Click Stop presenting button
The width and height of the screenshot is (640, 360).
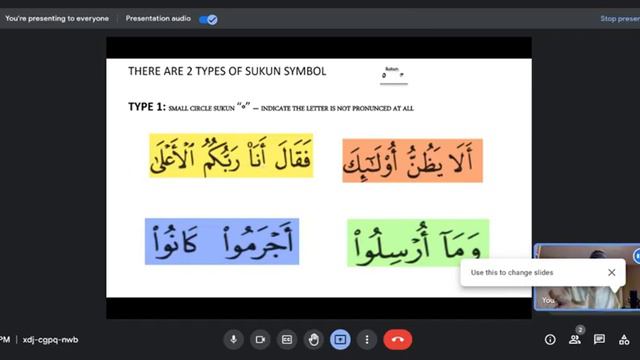pos(620,19)
